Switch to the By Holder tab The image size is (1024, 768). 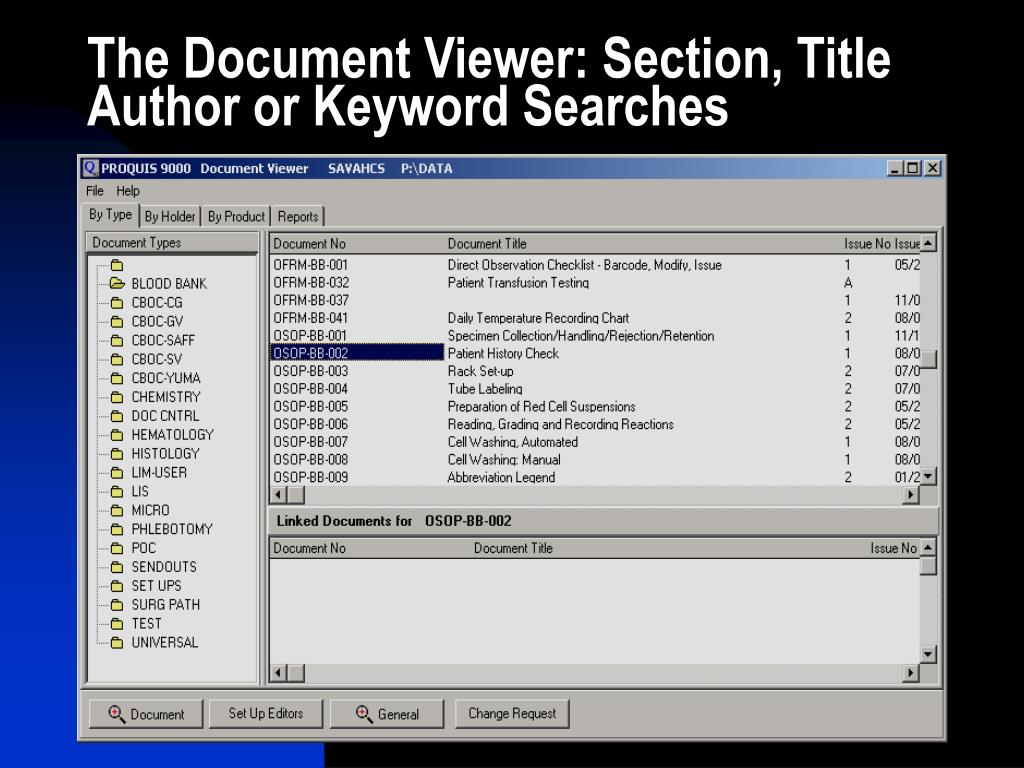tap(170, 216)
